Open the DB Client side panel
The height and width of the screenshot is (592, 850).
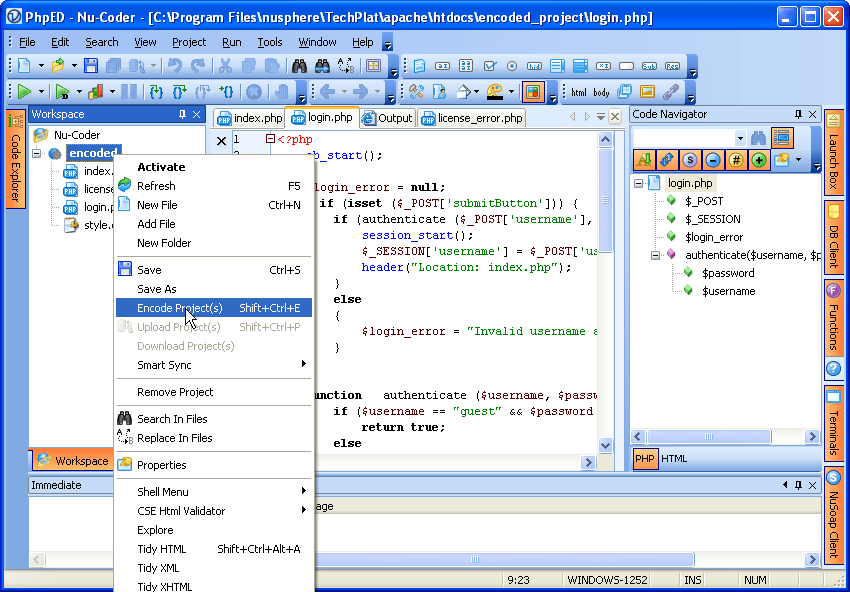[x=833, y=236]
